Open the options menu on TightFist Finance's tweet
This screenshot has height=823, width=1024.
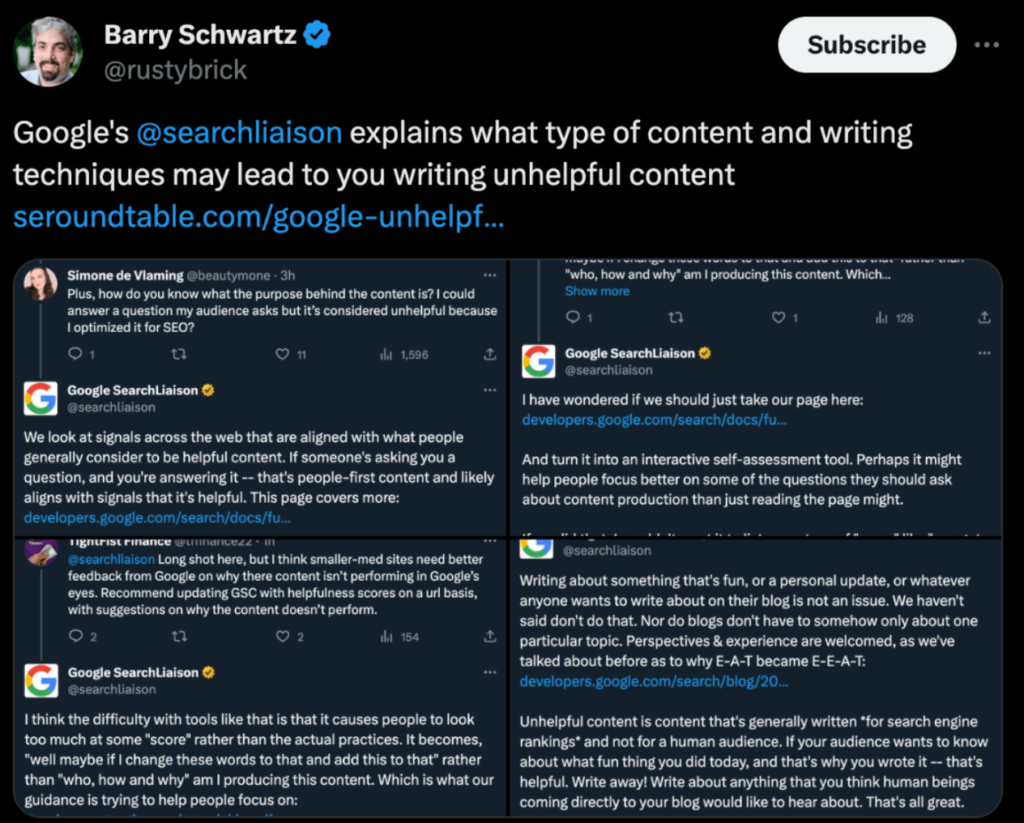489,539
